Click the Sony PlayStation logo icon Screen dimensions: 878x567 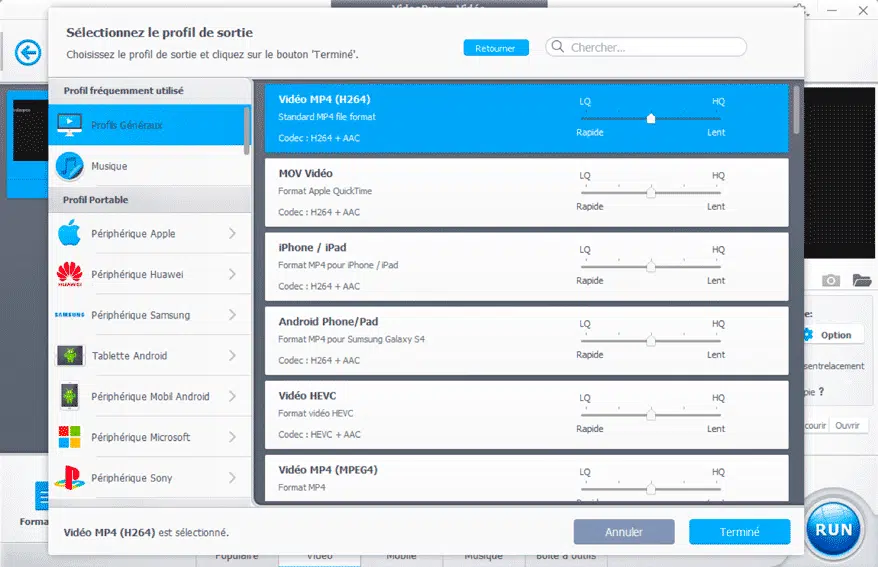[69, 477]
